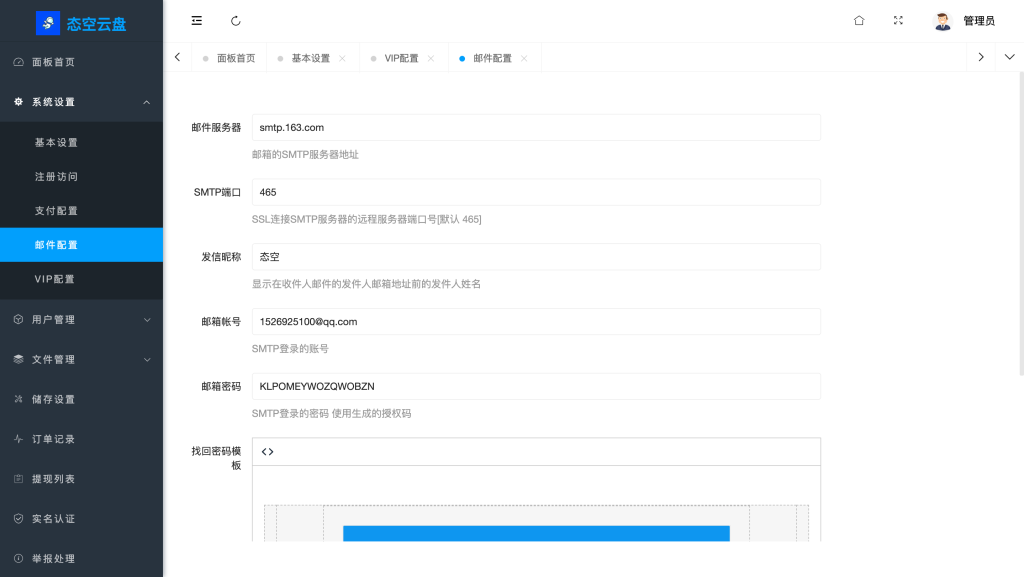Collapse the 系统设置 menu chevron
This screenshot has width=1024, height=577.
pyautogui.click(x=146, y=101)
